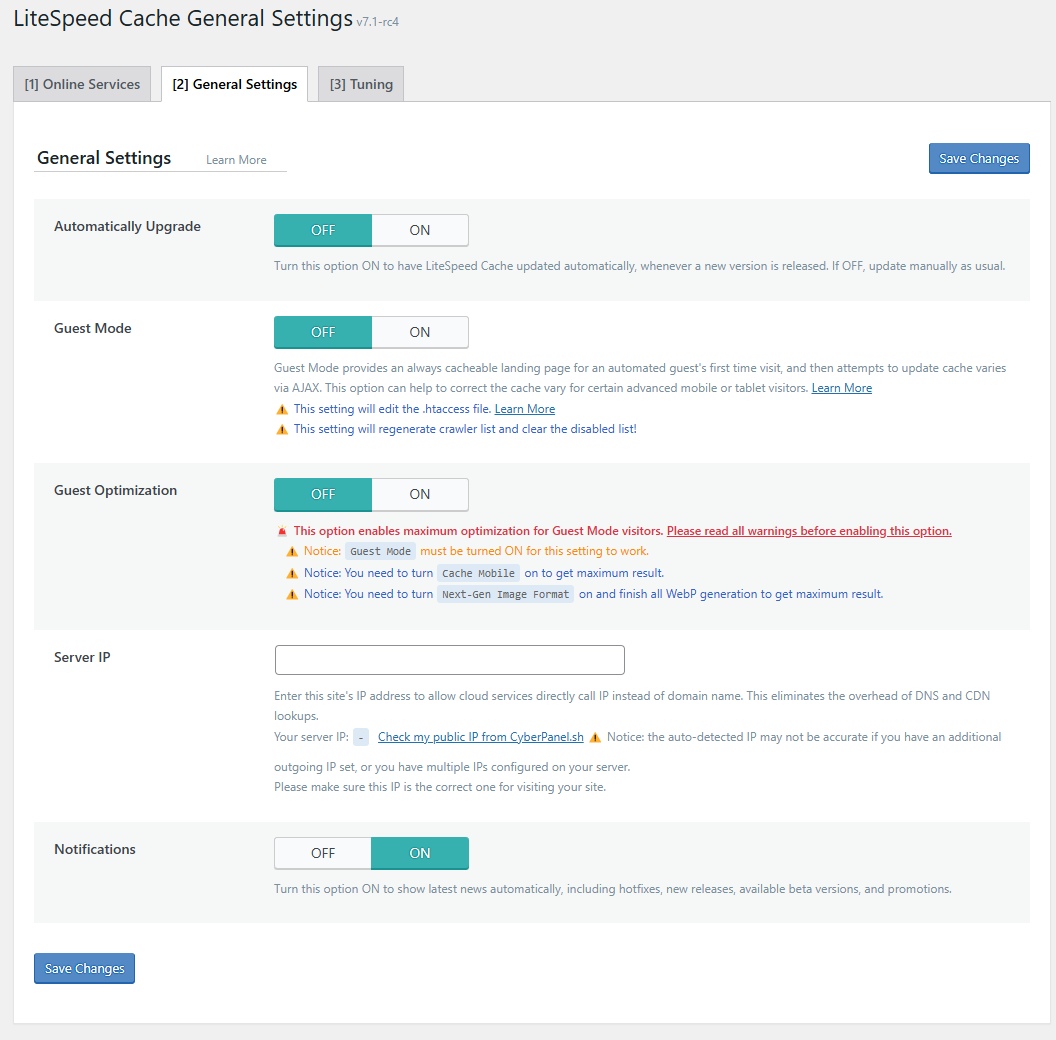Click the red siren icon under Guest Optimization
Image resolution: width=1056 pixels, height=1040 pixels.
coord(282,531)
